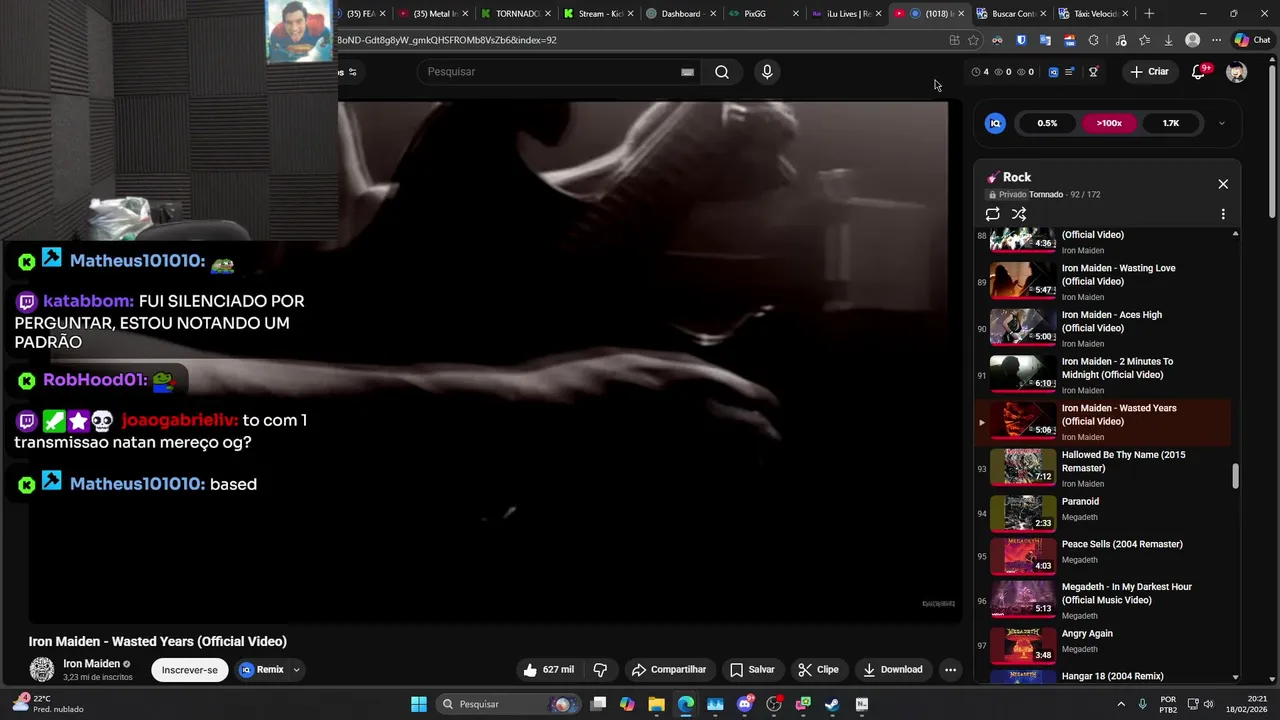The image size is (1280, 720).
Task: Open browser favorites list icon
Action: tap(1144, 40)
